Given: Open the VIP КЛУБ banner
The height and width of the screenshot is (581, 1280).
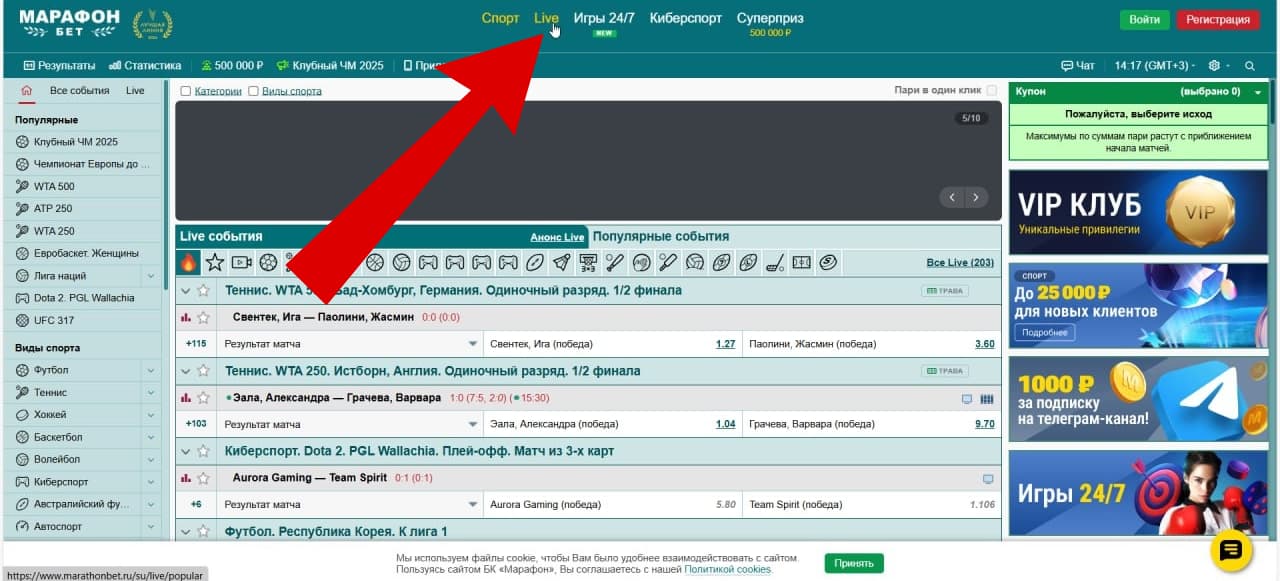Looking at the screenshot, I should tap(1138, 211).
